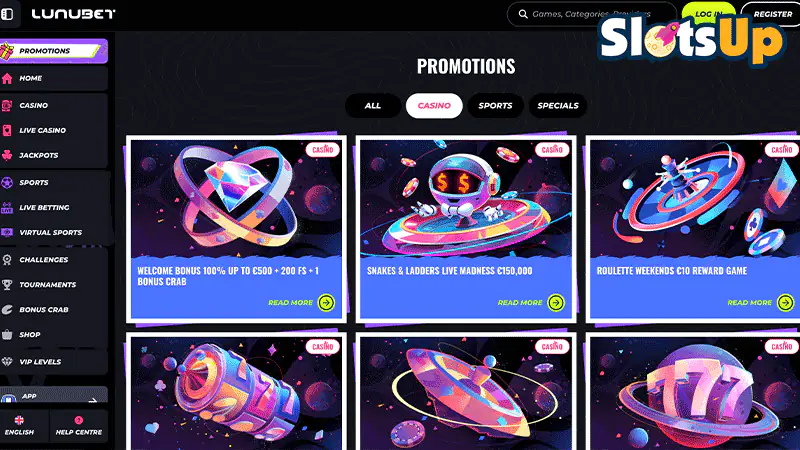This screenshot has width=800, height=450.
Task: Expand the App section arrow
Action: (x=92, y=400)
